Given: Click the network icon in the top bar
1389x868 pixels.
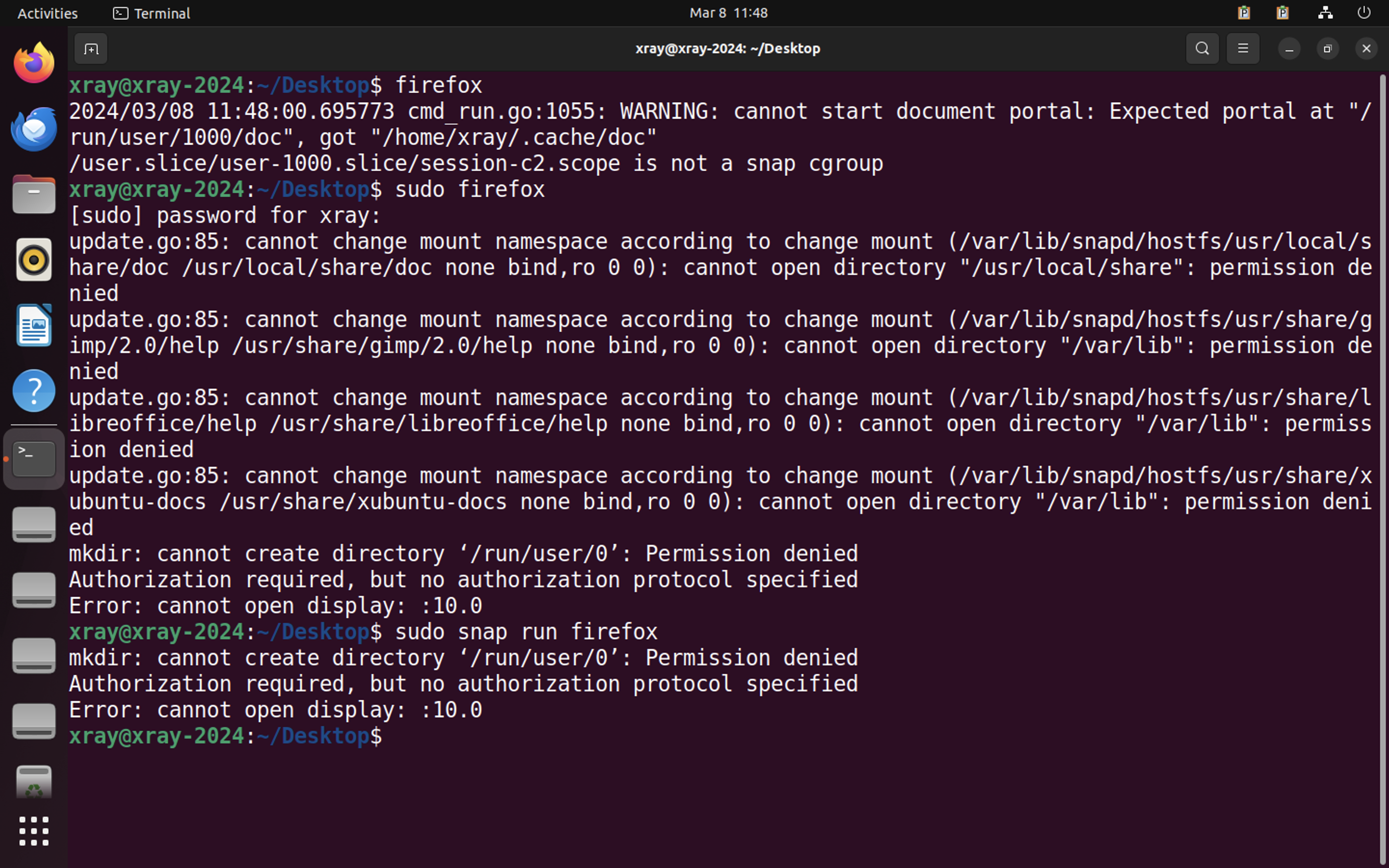Looking at the screenshot, I should [x=1325, y=13].
